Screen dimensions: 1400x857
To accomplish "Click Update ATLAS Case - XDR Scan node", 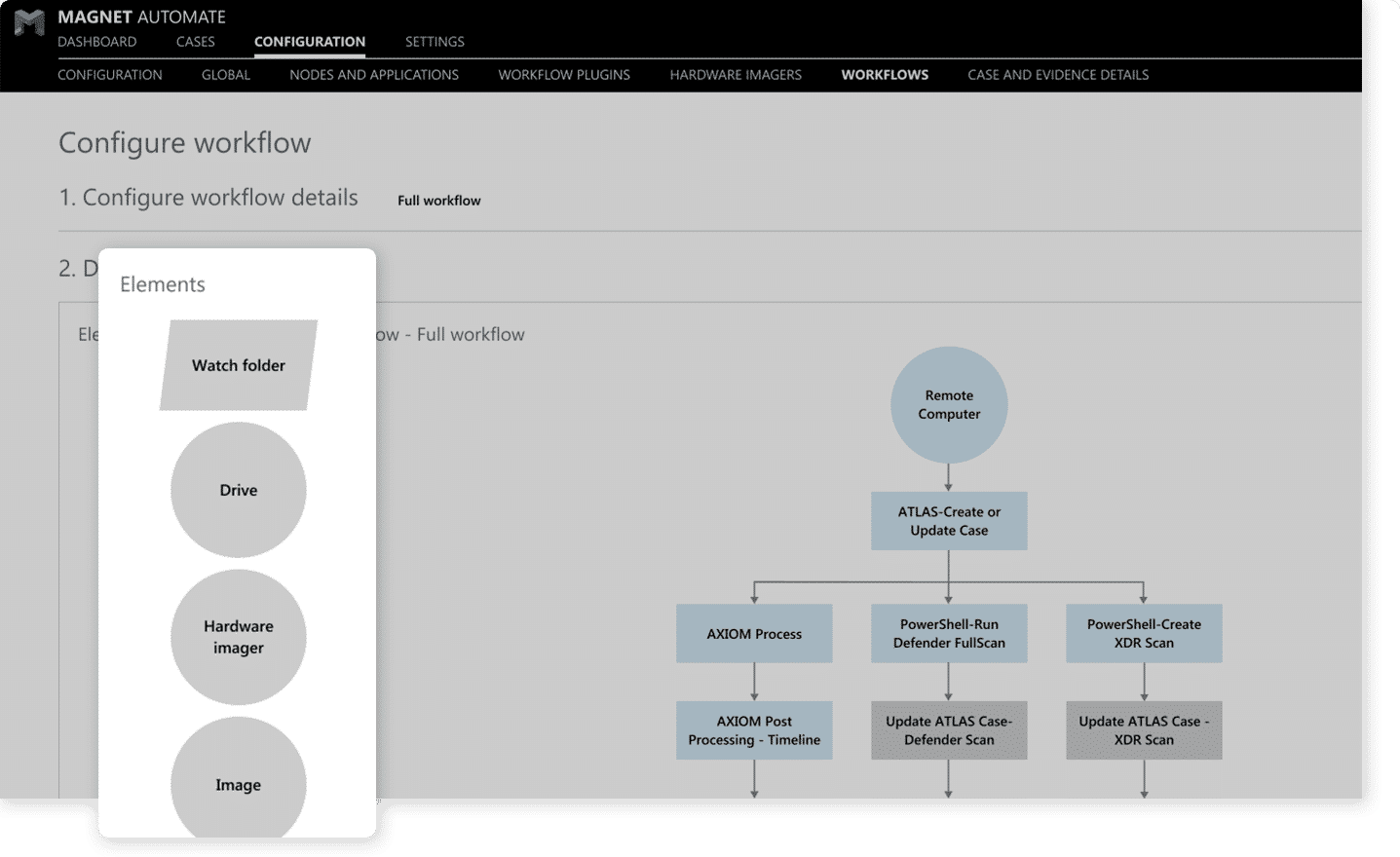I will 1144,730.
